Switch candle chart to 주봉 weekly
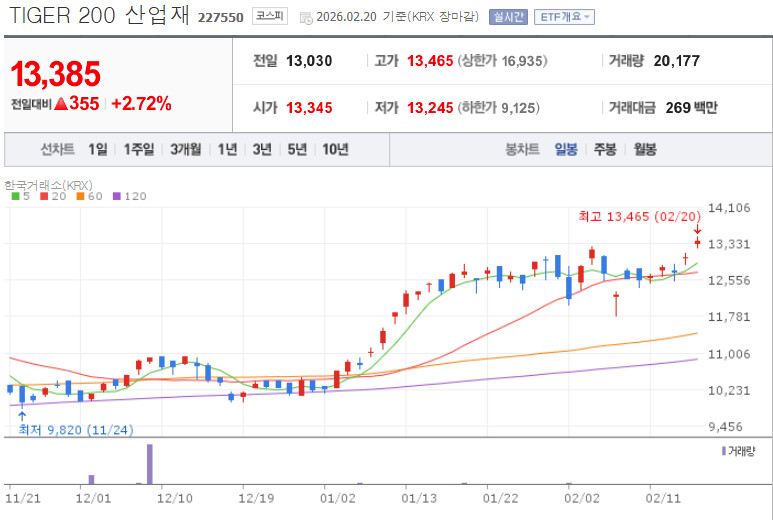Image resolution: width=773 pixels, height=520 pixels. [x=605, y=149]
